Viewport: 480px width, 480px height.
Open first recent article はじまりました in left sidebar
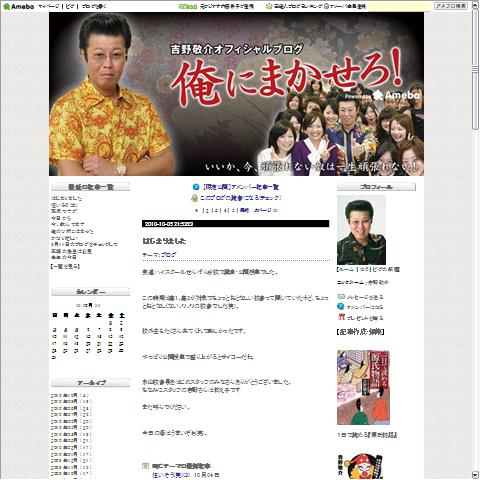click(66, 198)
